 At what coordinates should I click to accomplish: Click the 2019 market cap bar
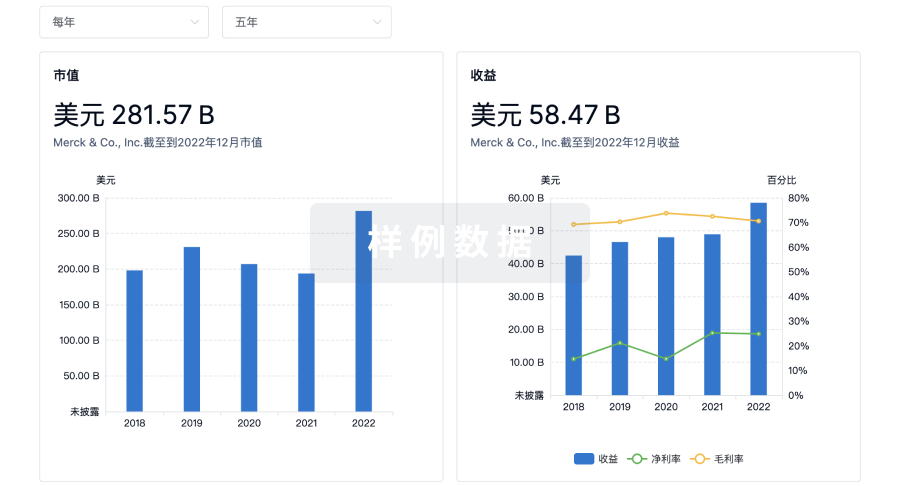(191, 329)
